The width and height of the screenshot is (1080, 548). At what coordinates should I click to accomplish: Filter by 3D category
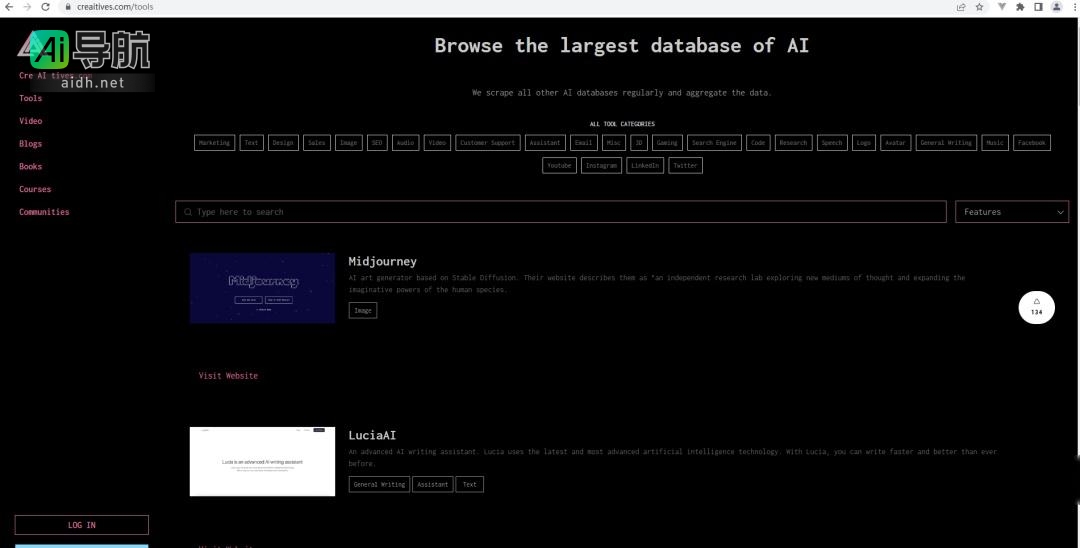coord(638,143)
